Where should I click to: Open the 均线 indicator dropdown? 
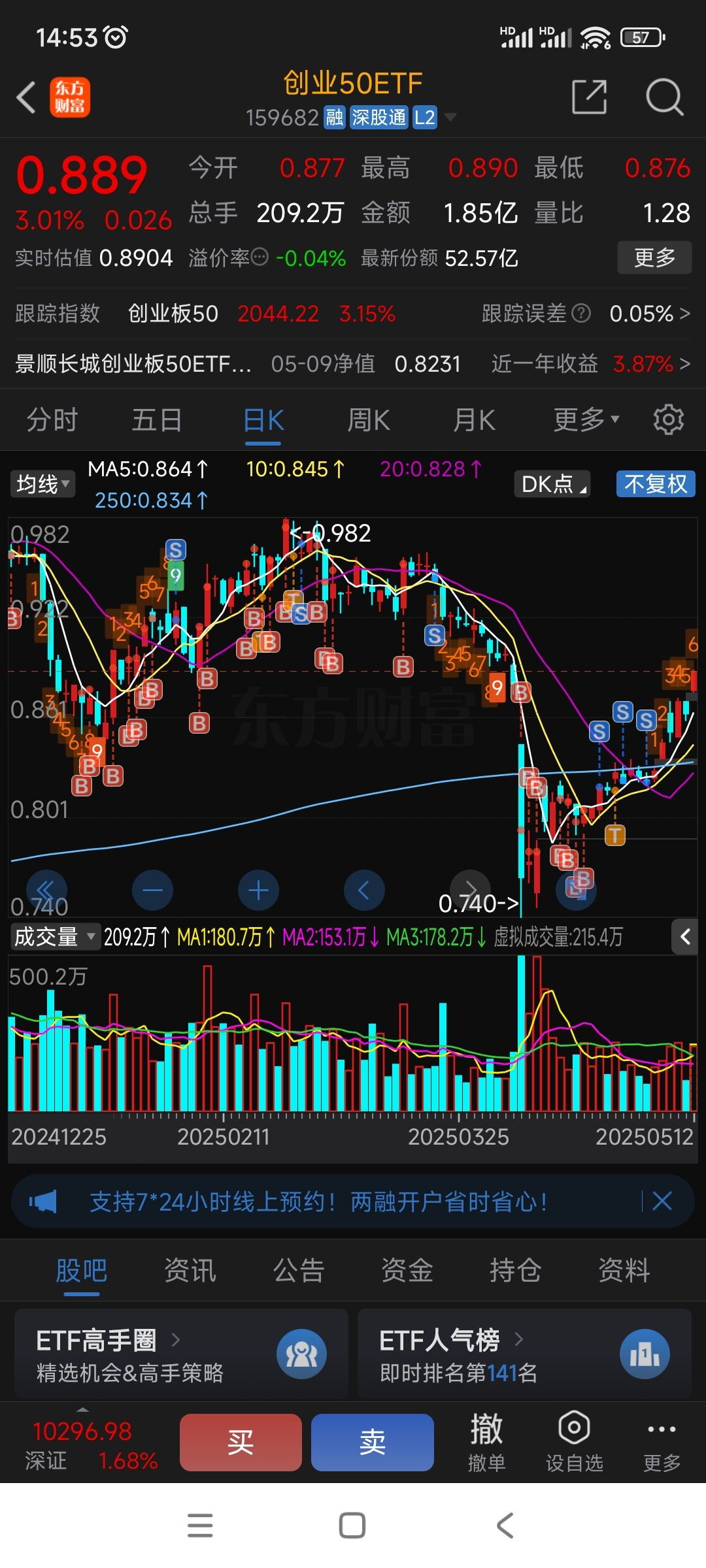coord(42,484)
